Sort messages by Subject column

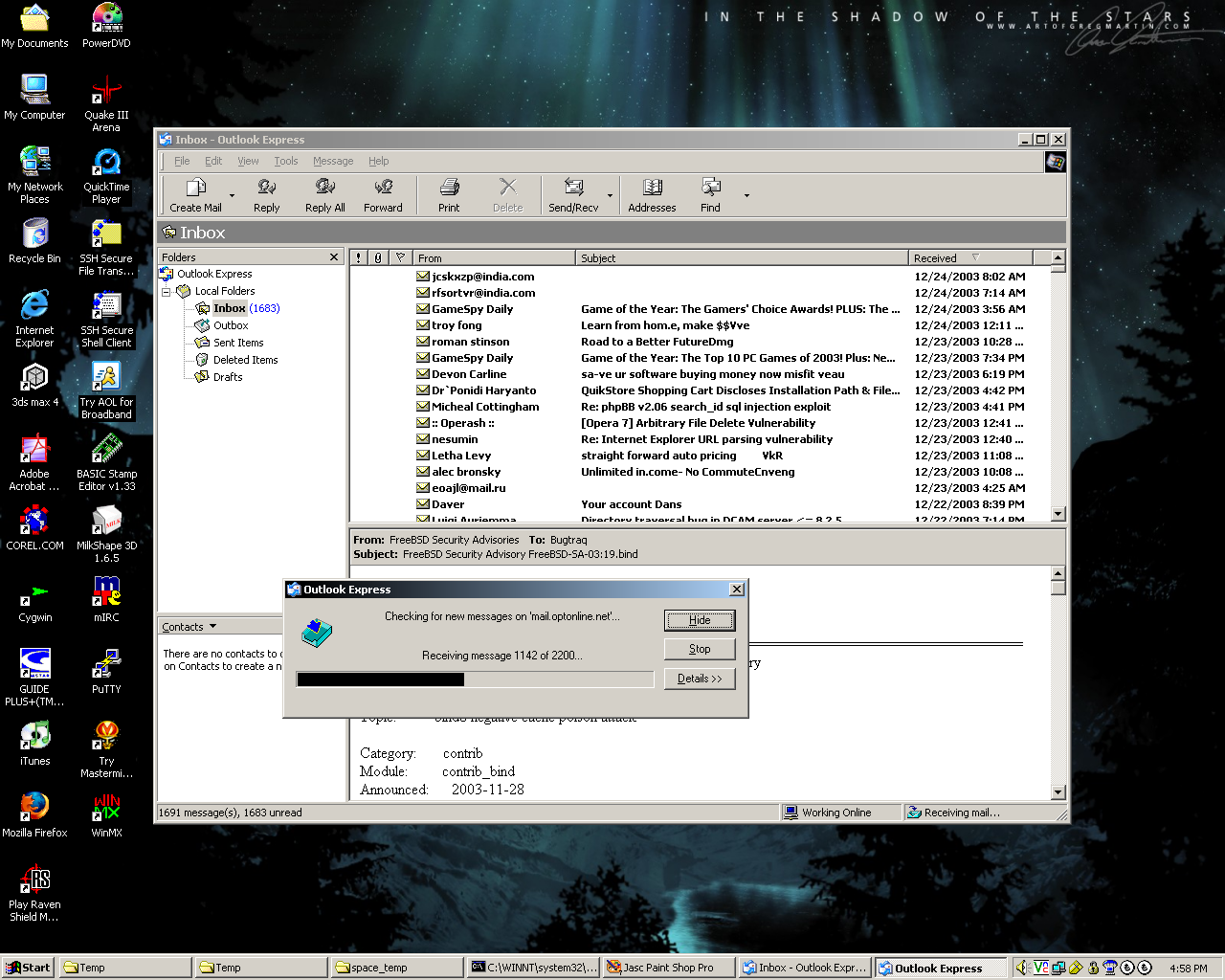pyautogui.click(x=742, y=257)
